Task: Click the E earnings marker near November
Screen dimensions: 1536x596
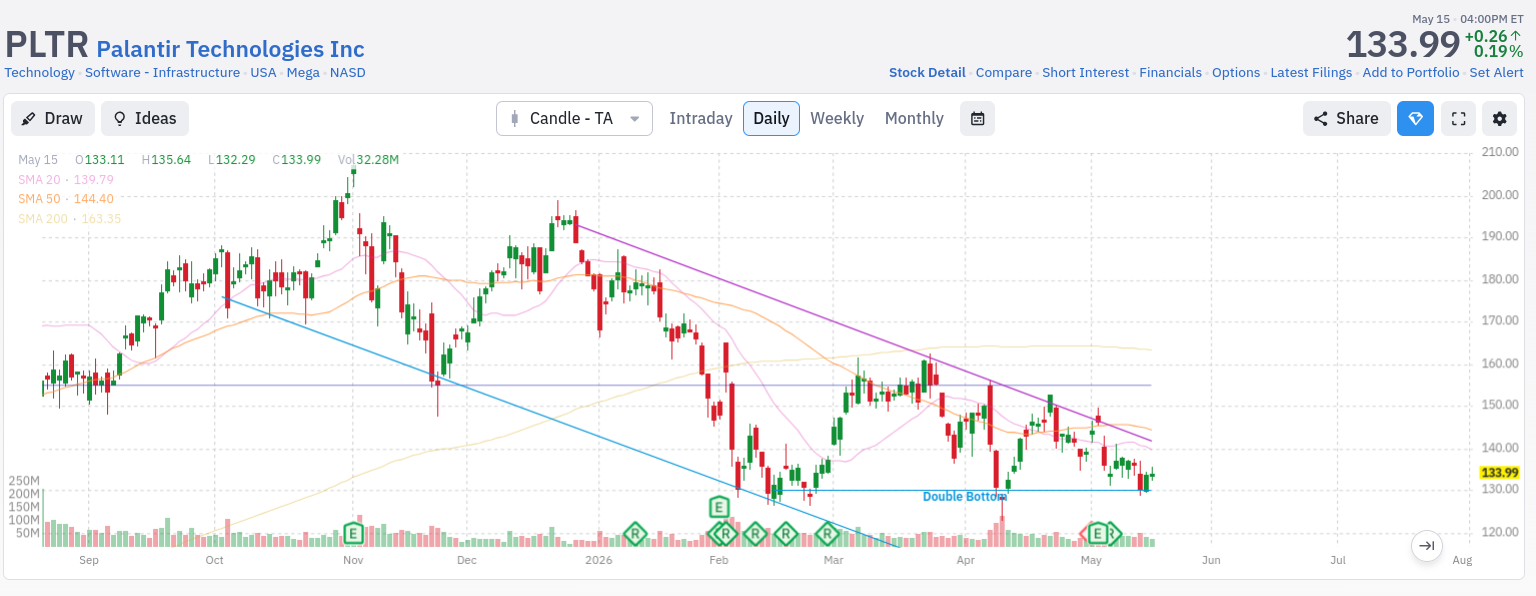Action: (x=353, y=532)
